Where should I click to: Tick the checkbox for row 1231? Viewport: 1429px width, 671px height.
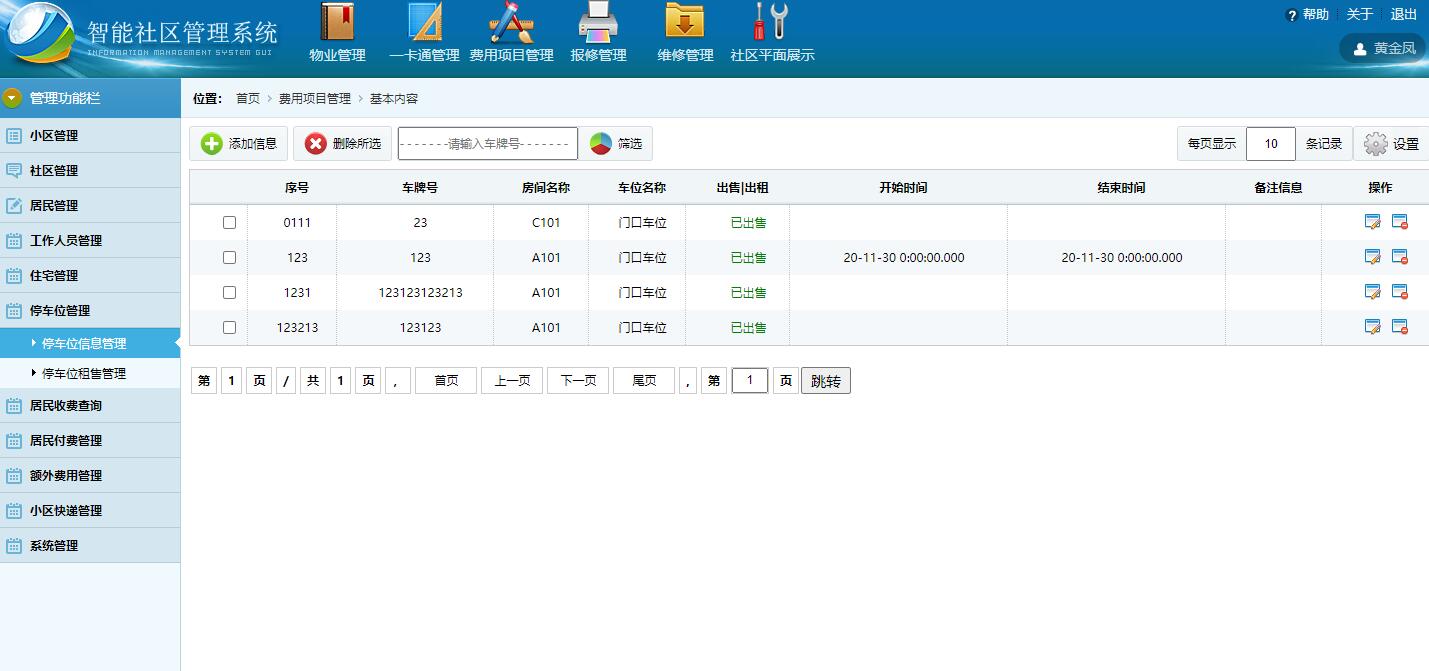[229, 293]
